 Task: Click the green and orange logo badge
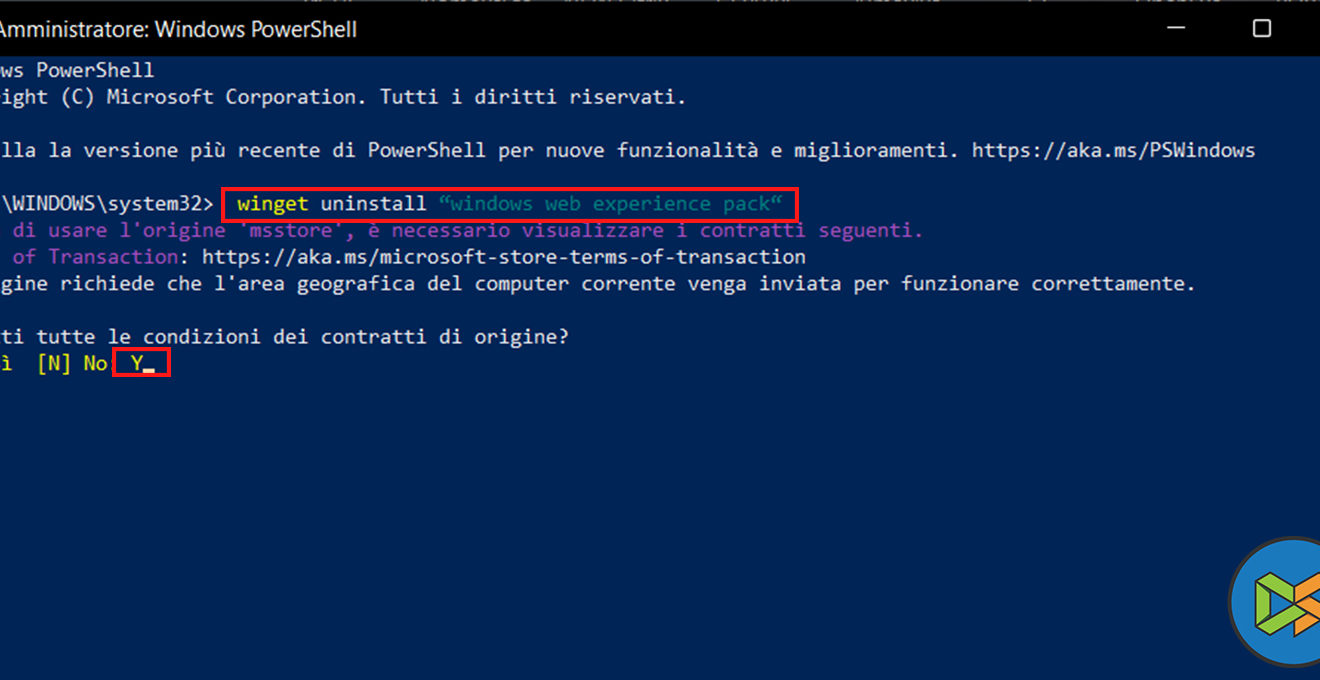coord(1278,604)
